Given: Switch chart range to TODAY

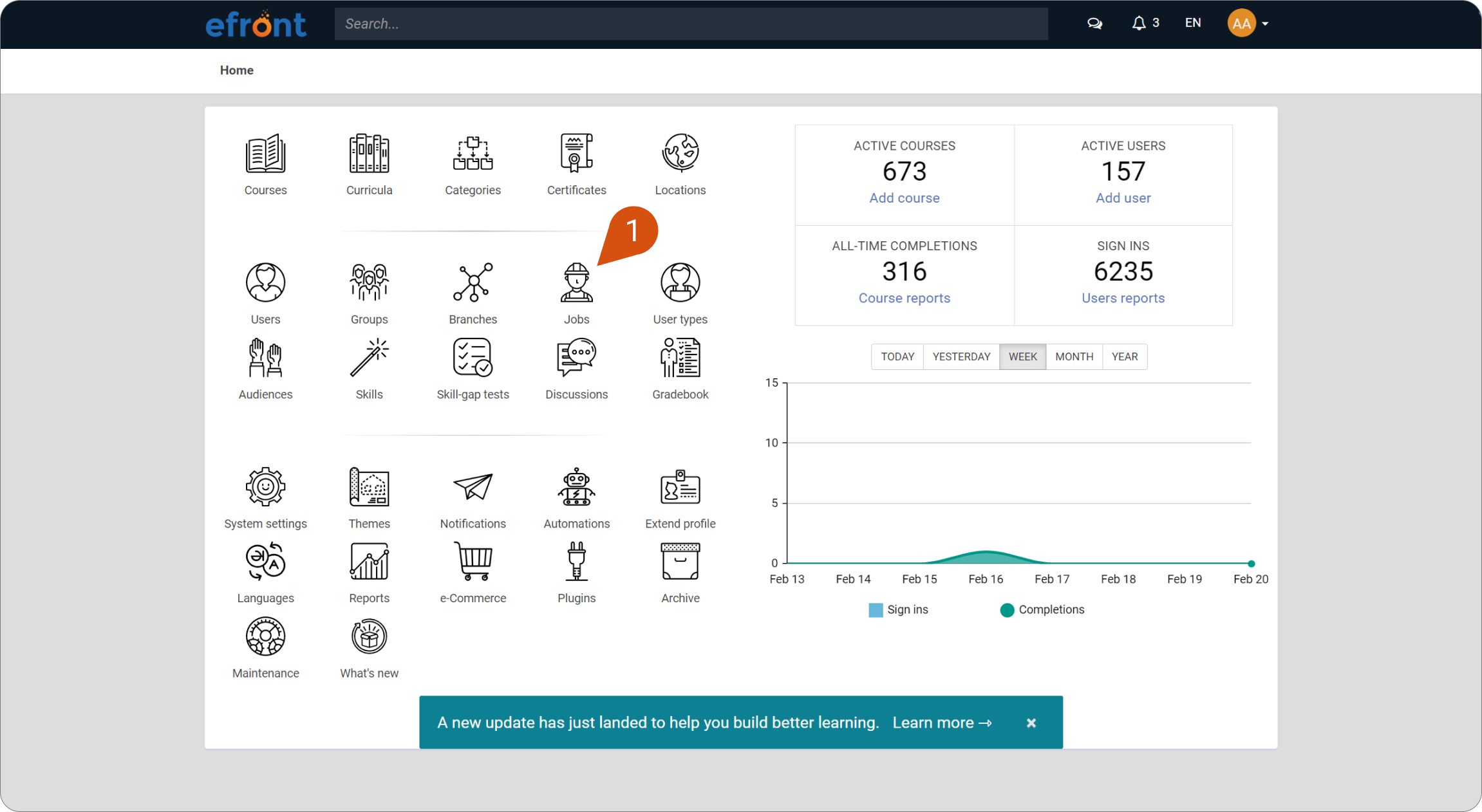Looking at the screenshot, I should point(897,356).
